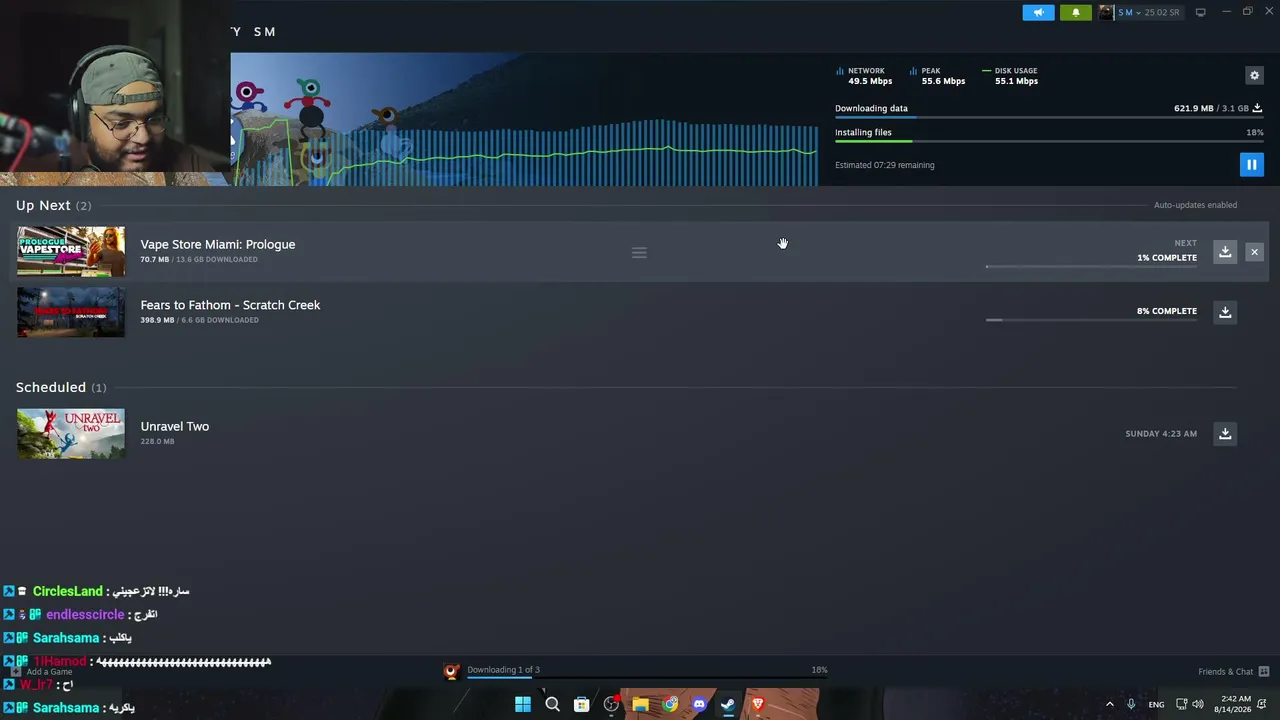This screenshot has height=720, width=1280.
Task: Click the user avatar picture
Action: click(x=1106, y=12)
